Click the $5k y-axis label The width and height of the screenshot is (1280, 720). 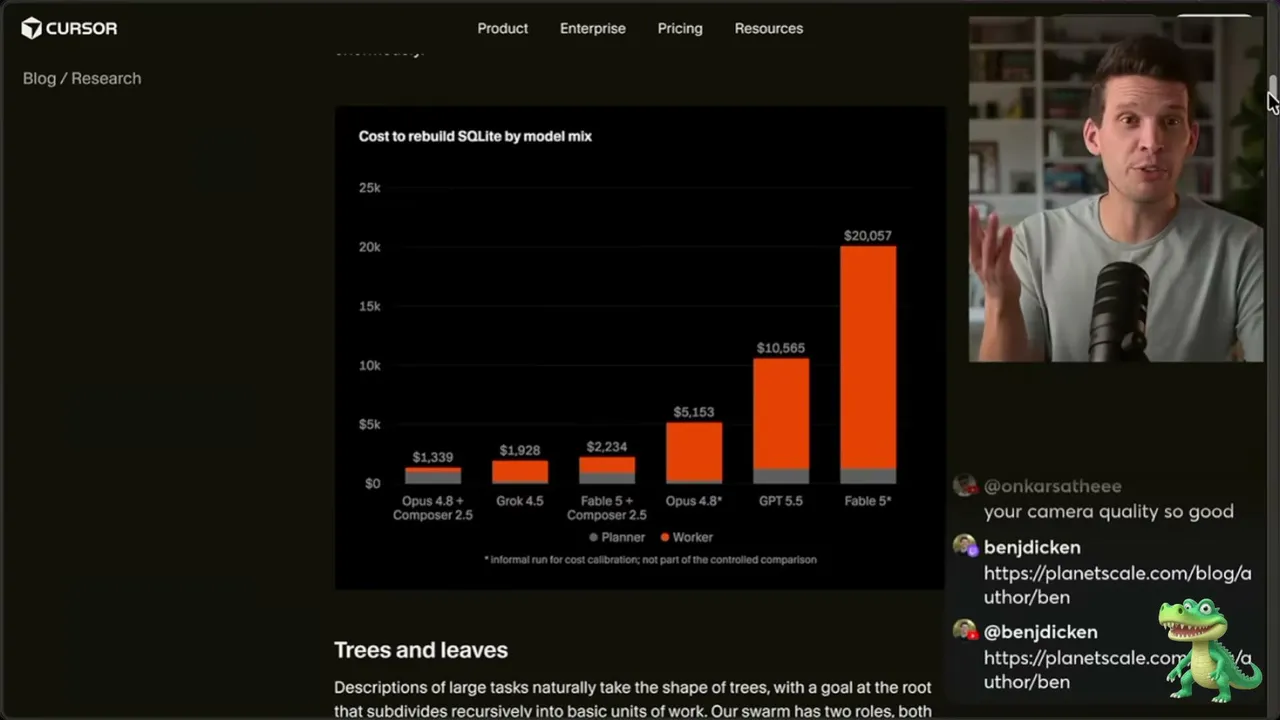coord(370,424)
